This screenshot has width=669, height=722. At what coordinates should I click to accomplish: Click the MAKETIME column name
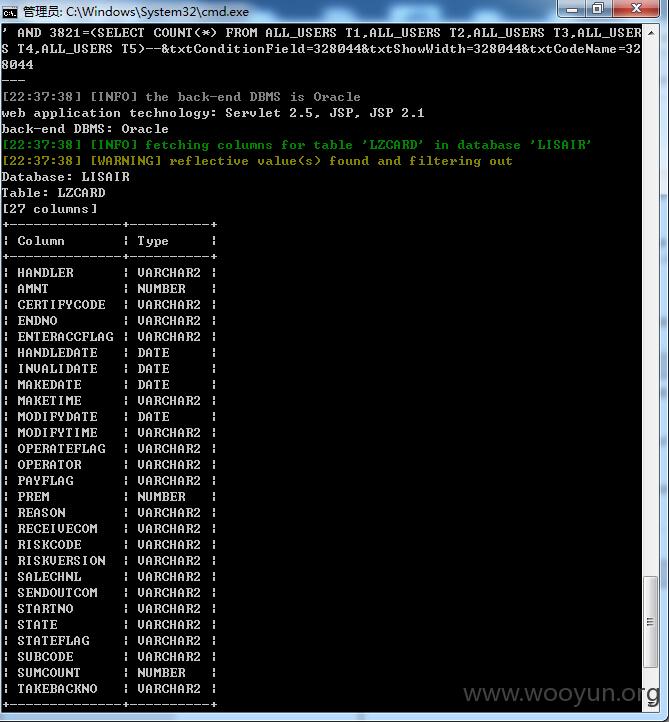[x=49, y=401]
